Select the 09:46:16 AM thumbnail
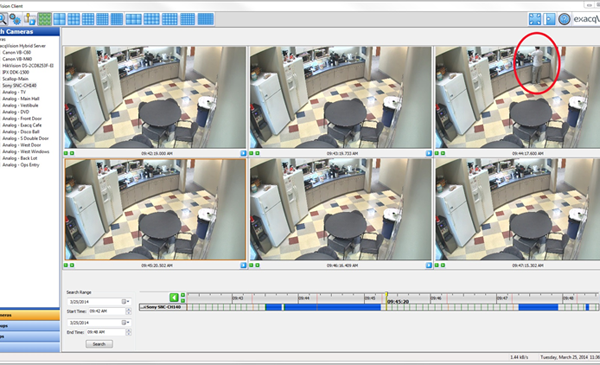The width and height of the screenshot is (600, 365). pos(341,210)
